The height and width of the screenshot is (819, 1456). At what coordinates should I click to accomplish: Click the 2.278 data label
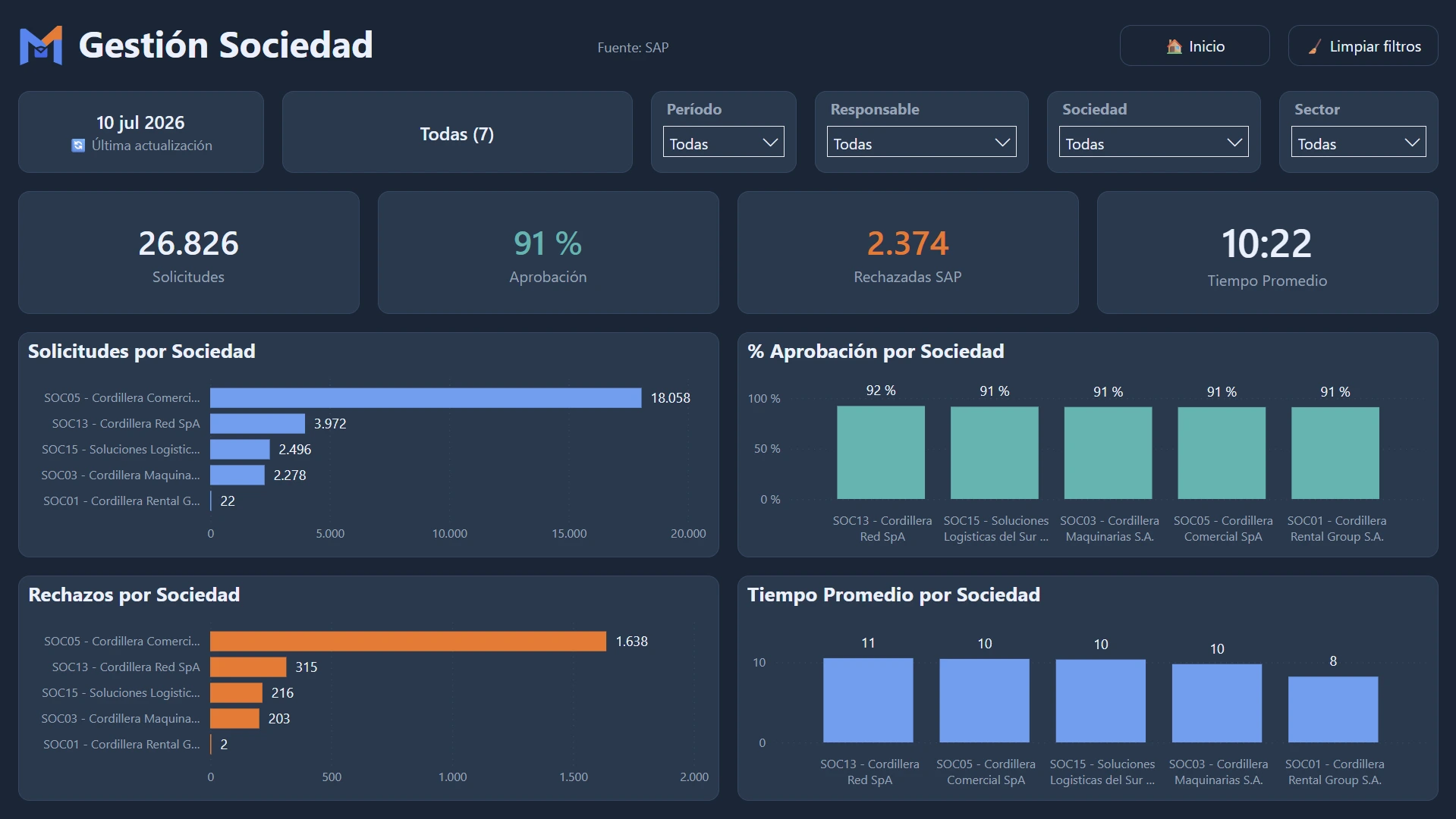[290, 475]
